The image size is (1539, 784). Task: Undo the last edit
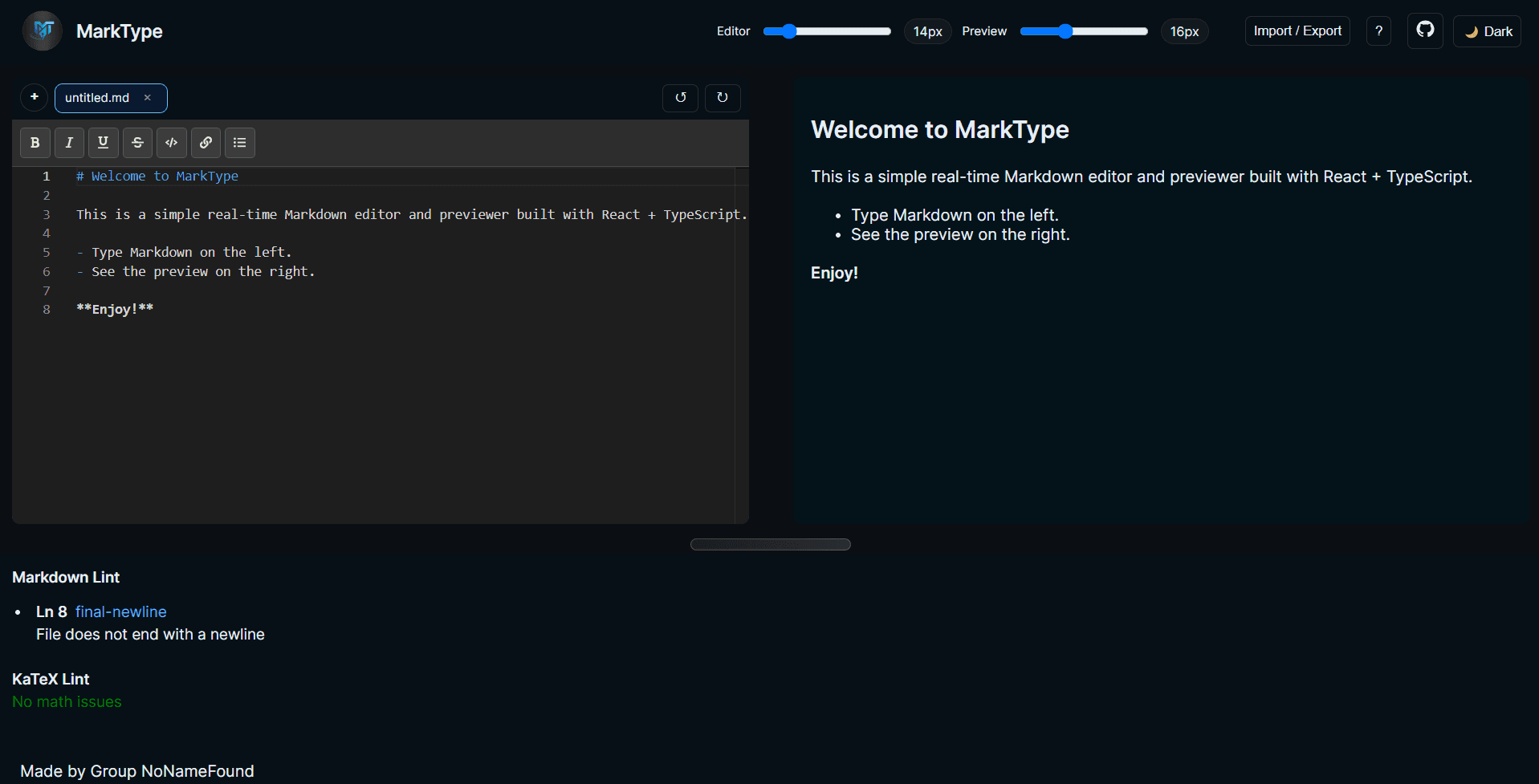(680, 97)
